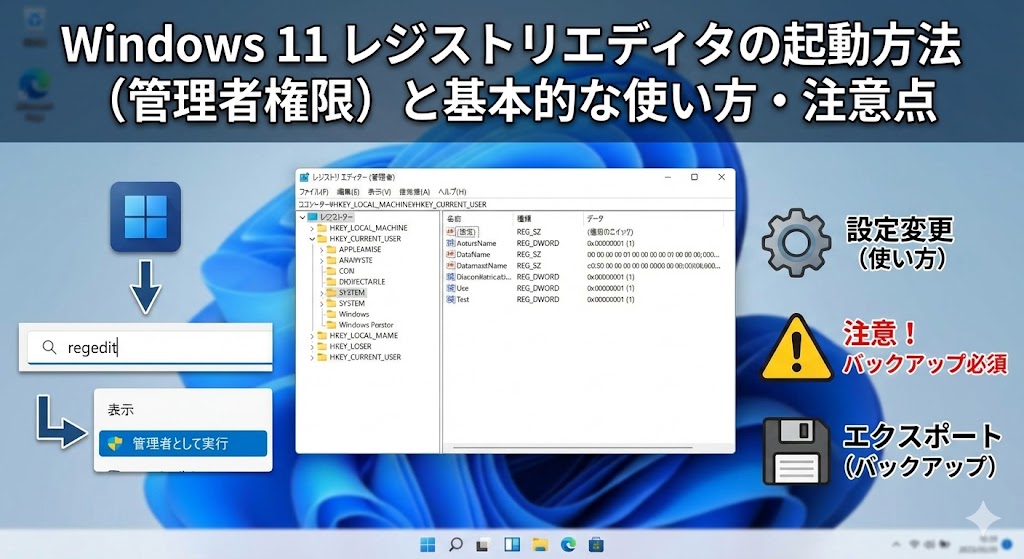Click the folder icon of HKEY_LOCAL_MACHINE
The width and height of the screenshot is (1024, 559).
coord(321,228)
